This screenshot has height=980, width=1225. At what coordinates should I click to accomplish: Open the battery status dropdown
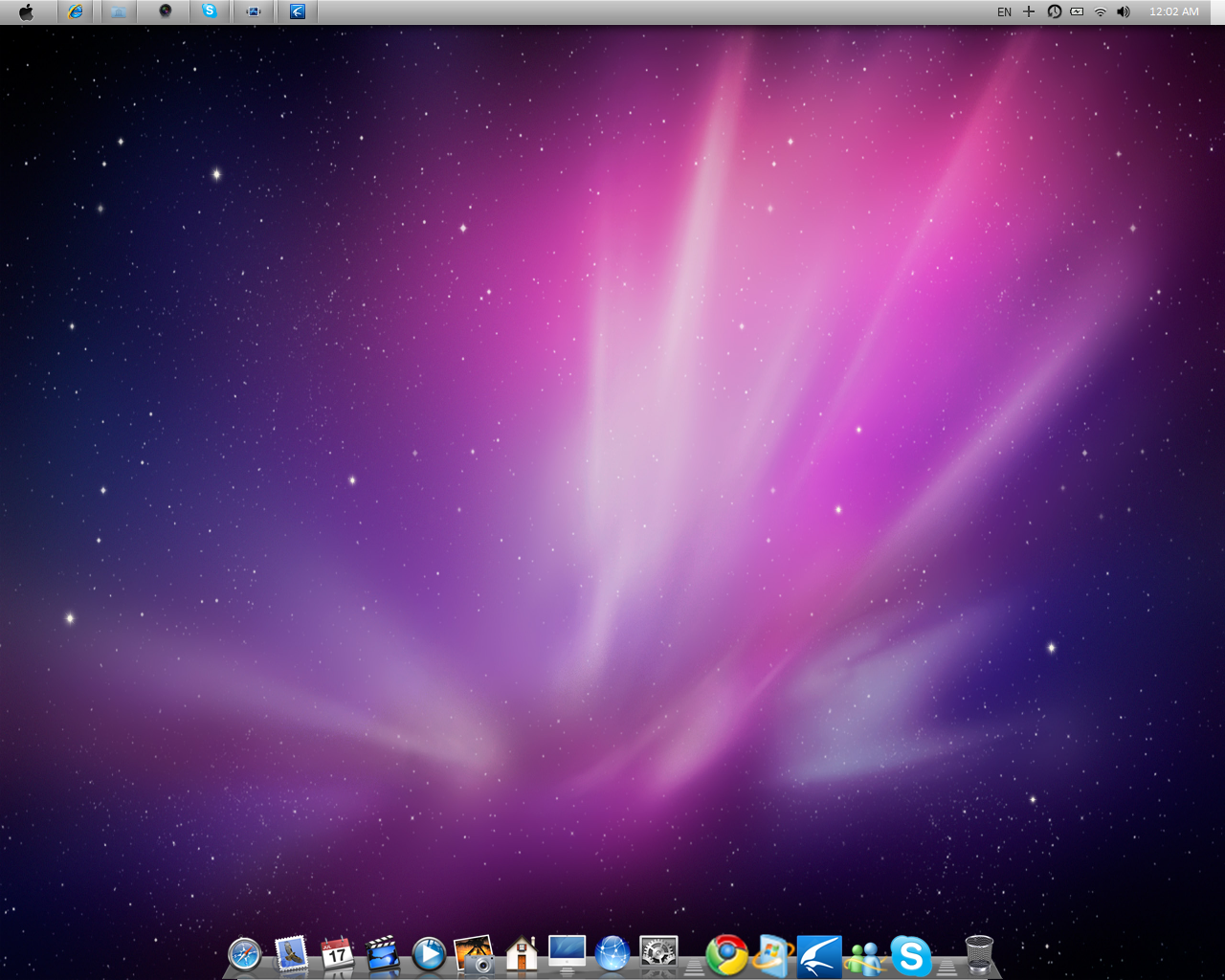pyautogui.click(x=1077, y=11)
